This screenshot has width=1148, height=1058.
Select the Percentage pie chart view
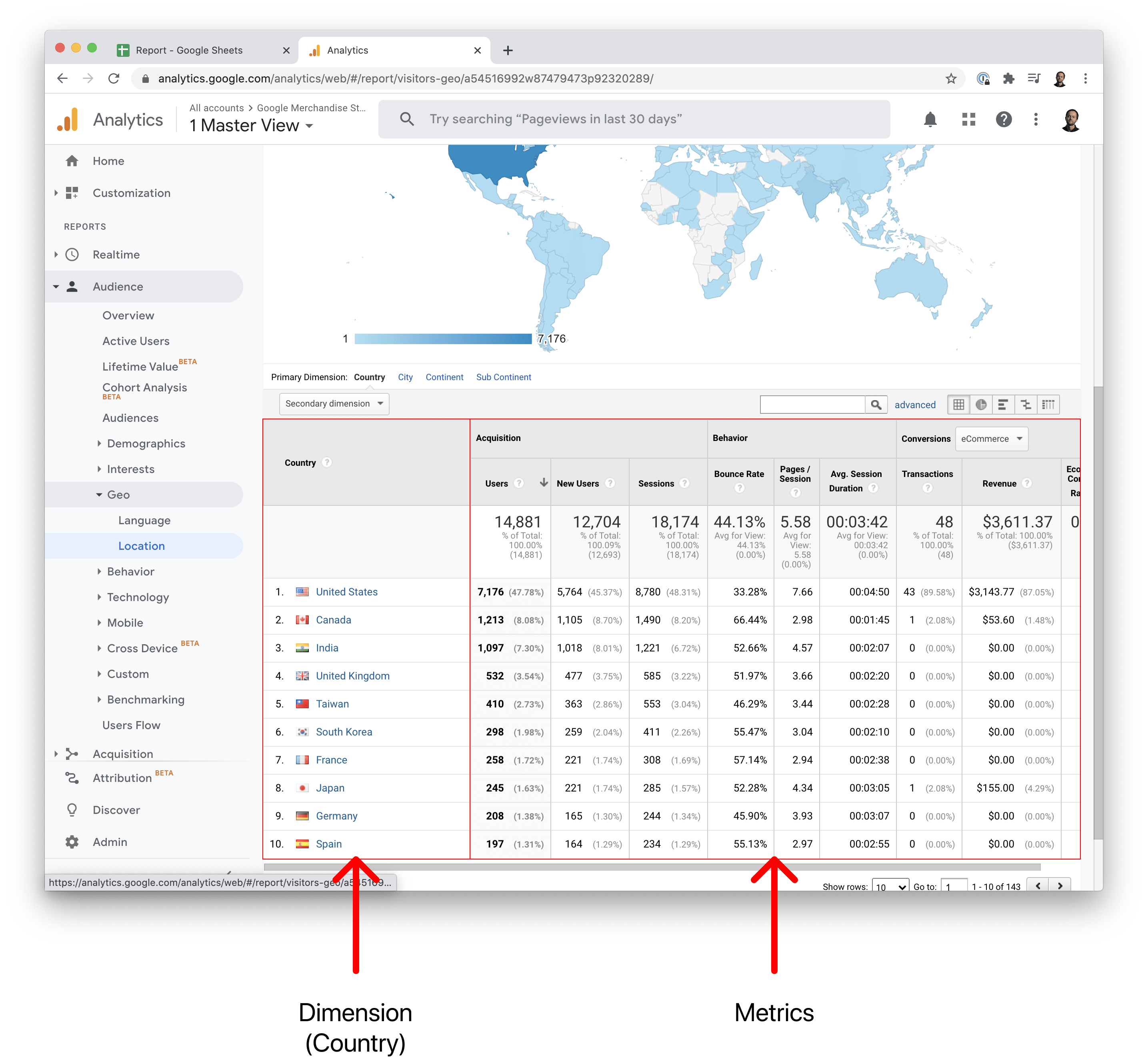[981, 405]
